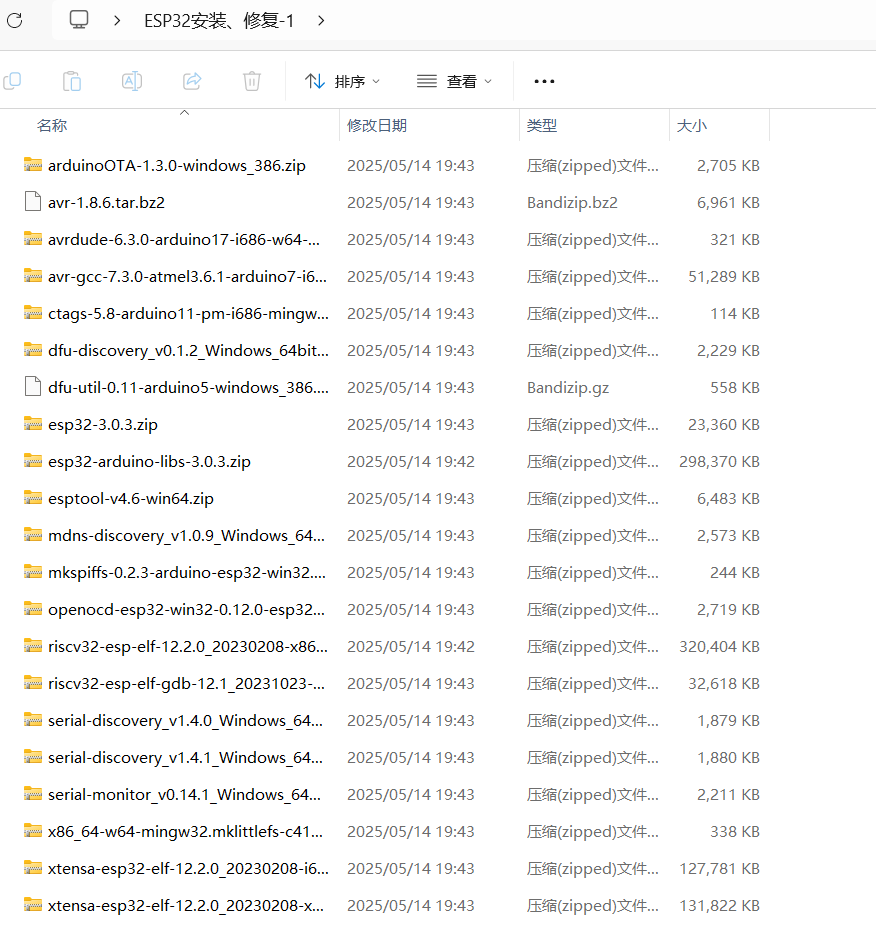
Task: Select the mkspiffs-0.2.3-arduino-esp32 zip icon
Action: (x=33, y=572)
